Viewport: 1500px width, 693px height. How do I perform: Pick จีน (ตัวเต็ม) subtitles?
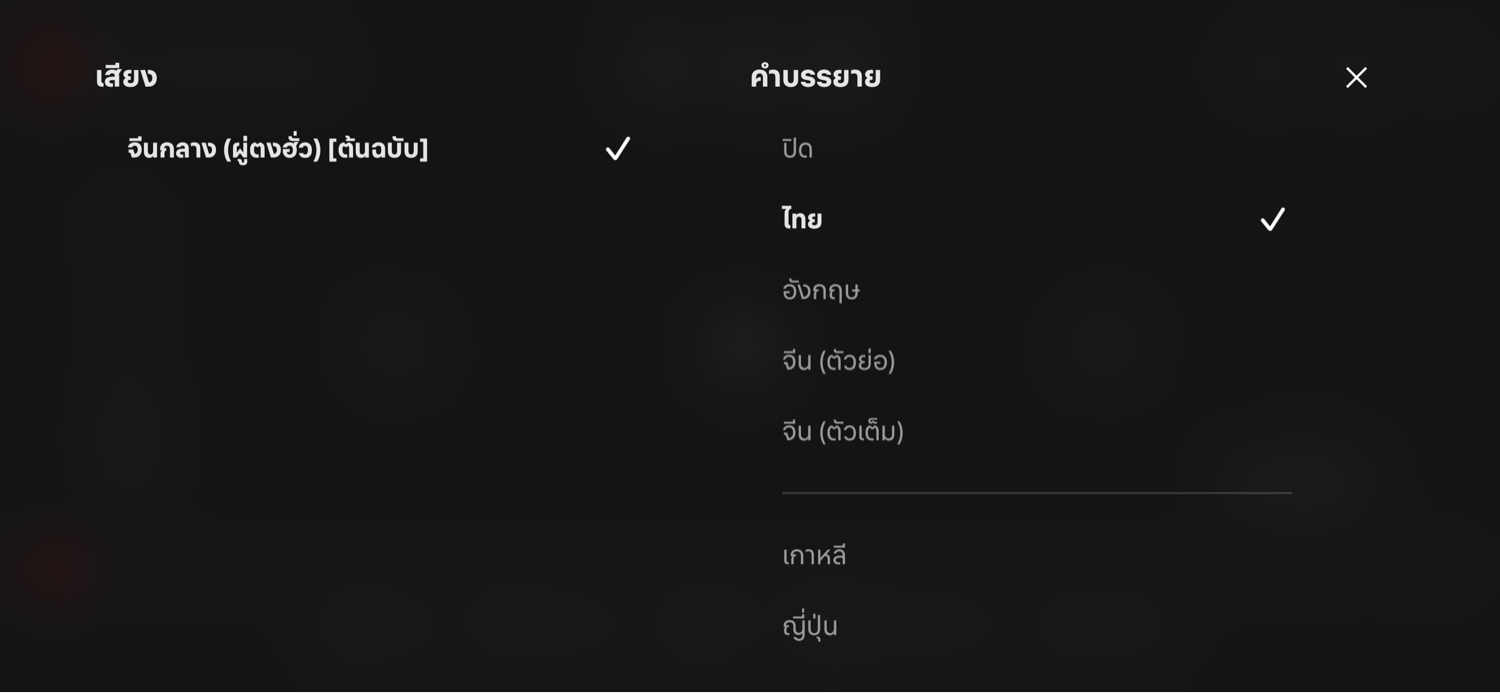click(843, 432)
